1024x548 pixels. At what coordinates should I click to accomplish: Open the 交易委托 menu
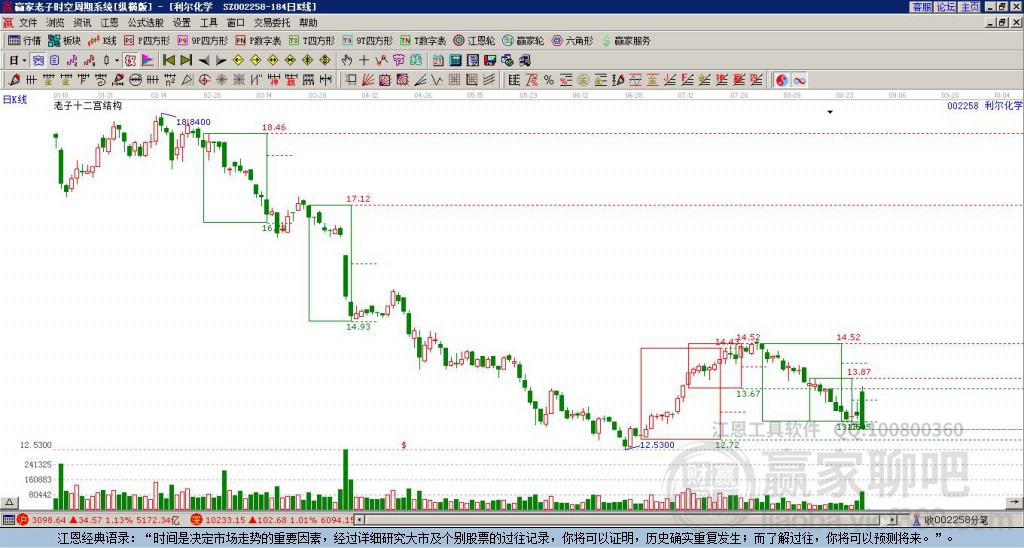point(272,23)
